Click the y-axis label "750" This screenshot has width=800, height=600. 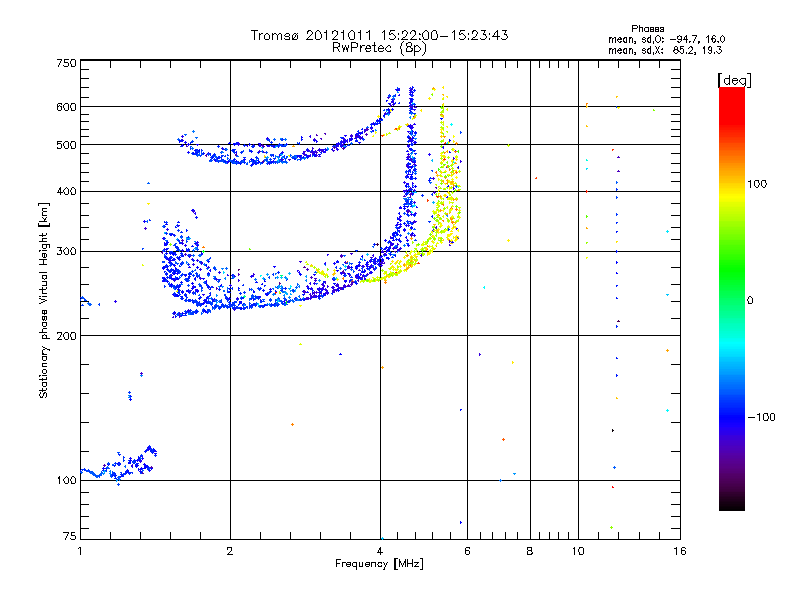[66, 63]
